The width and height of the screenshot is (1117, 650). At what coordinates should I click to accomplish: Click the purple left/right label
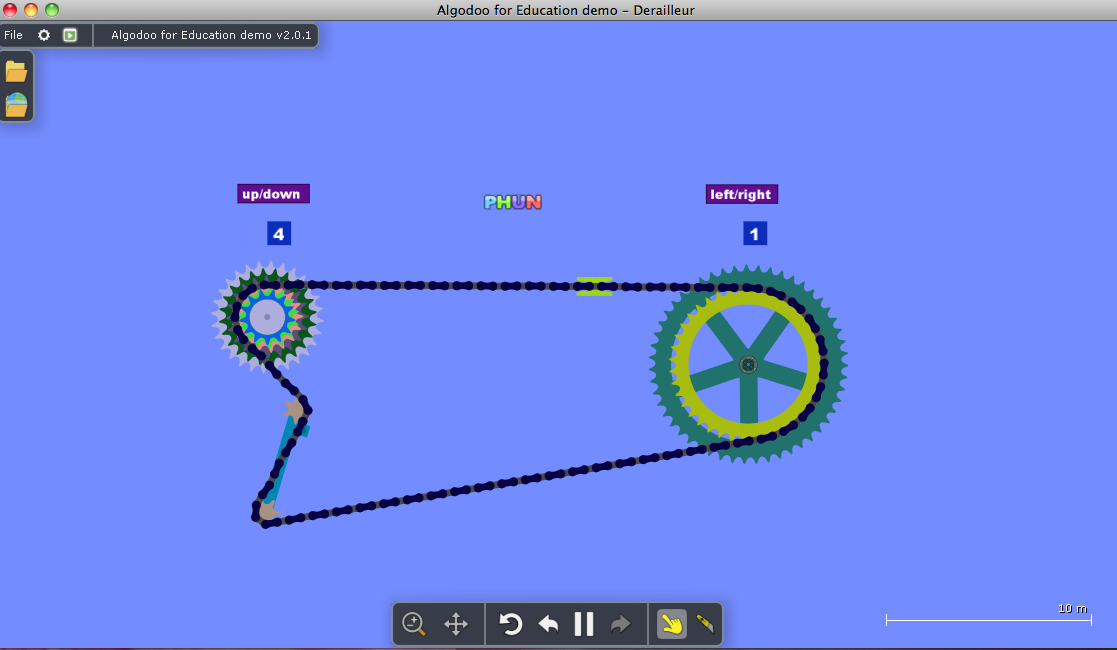[741, 194]
